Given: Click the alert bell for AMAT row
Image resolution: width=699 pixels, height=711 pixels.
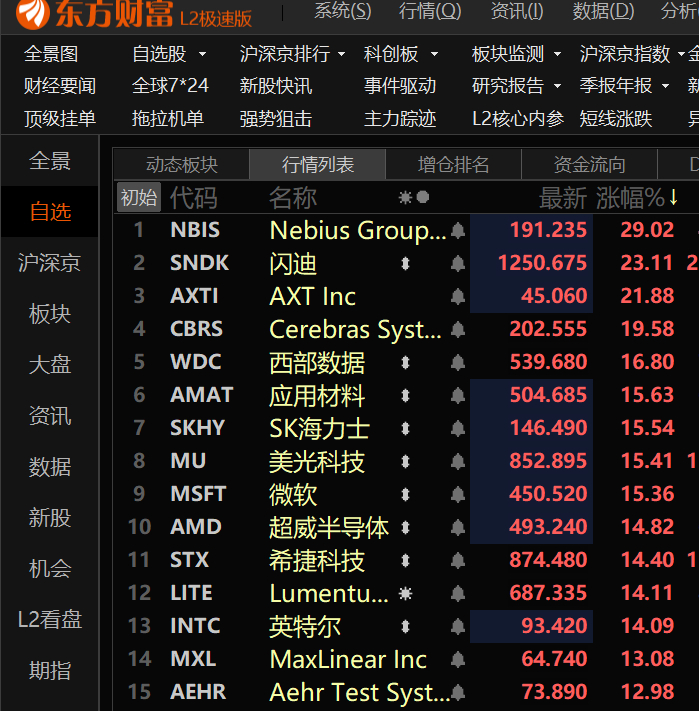Looking at the screenshot, I should [x=458, y=395].
